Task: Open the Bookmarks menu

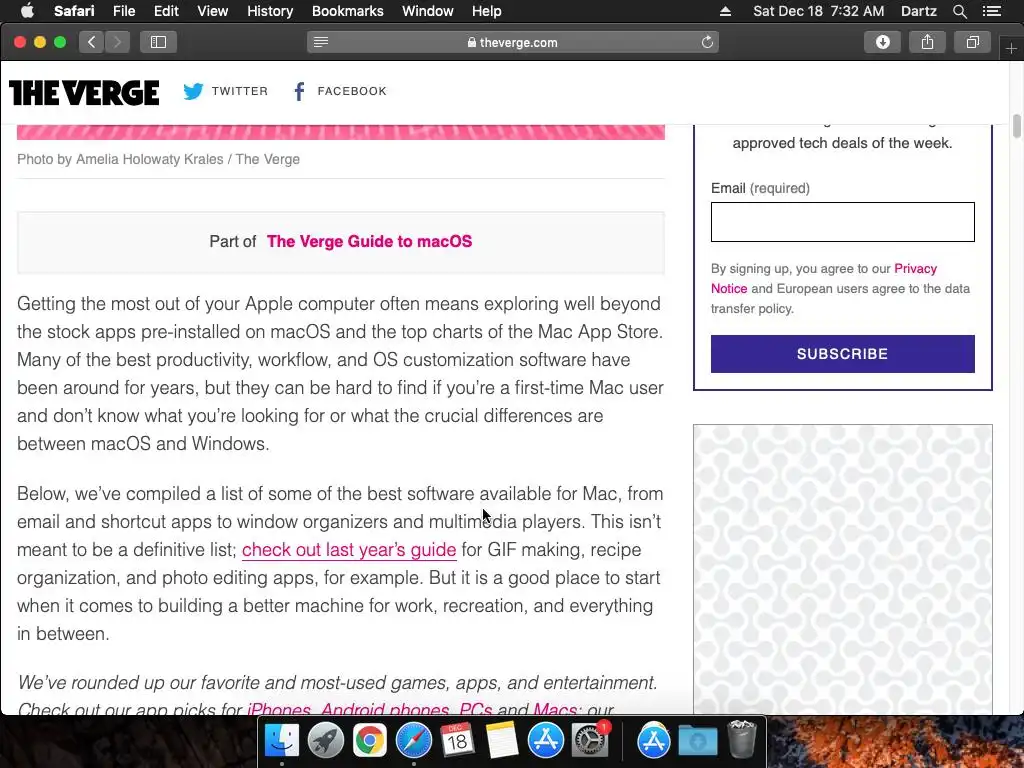Action: [x=347, y=10]
